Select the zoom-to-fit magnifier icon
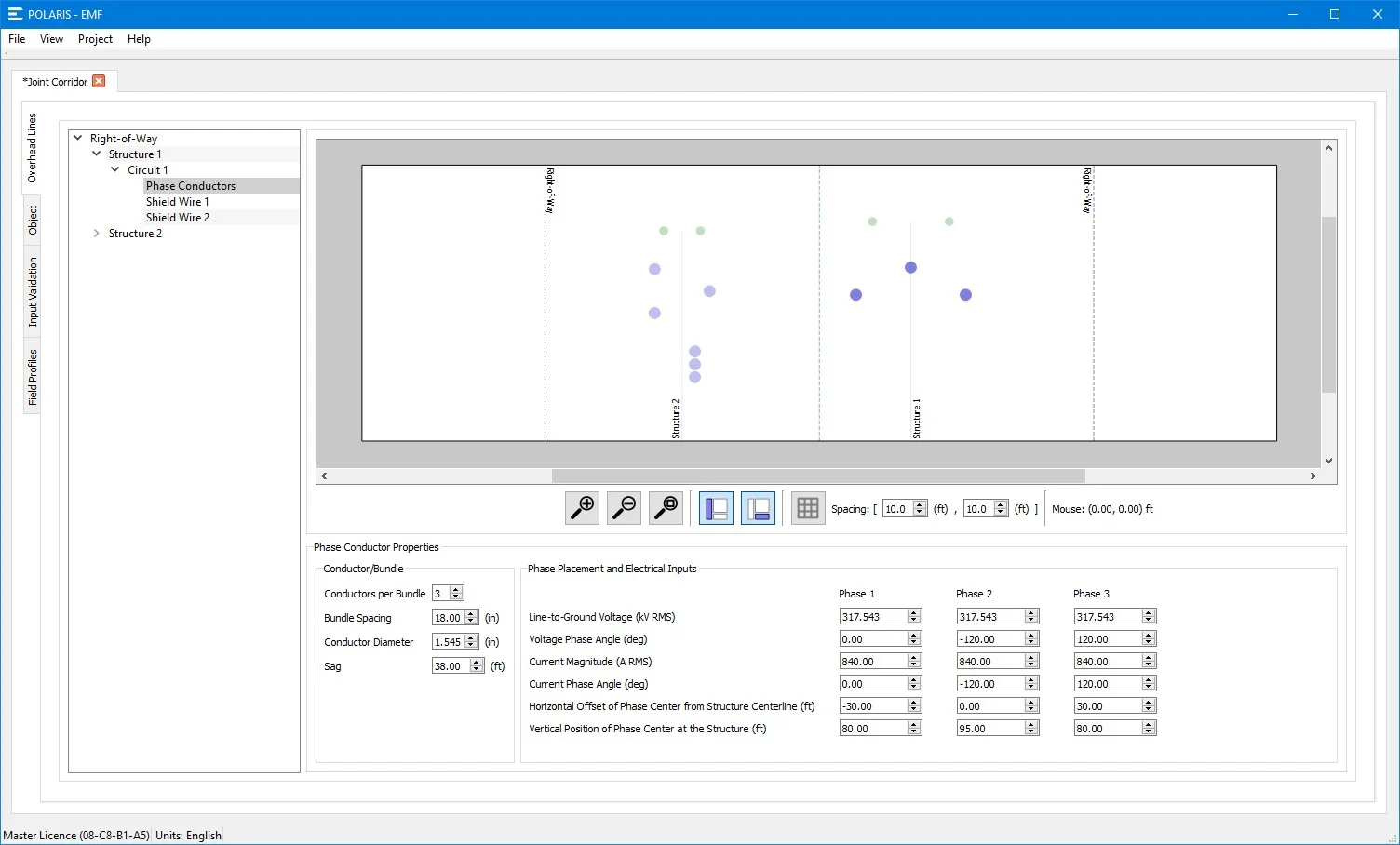The width and height of the screenshot is (1400, 845). pyautogui.click(x=665, y=508)
